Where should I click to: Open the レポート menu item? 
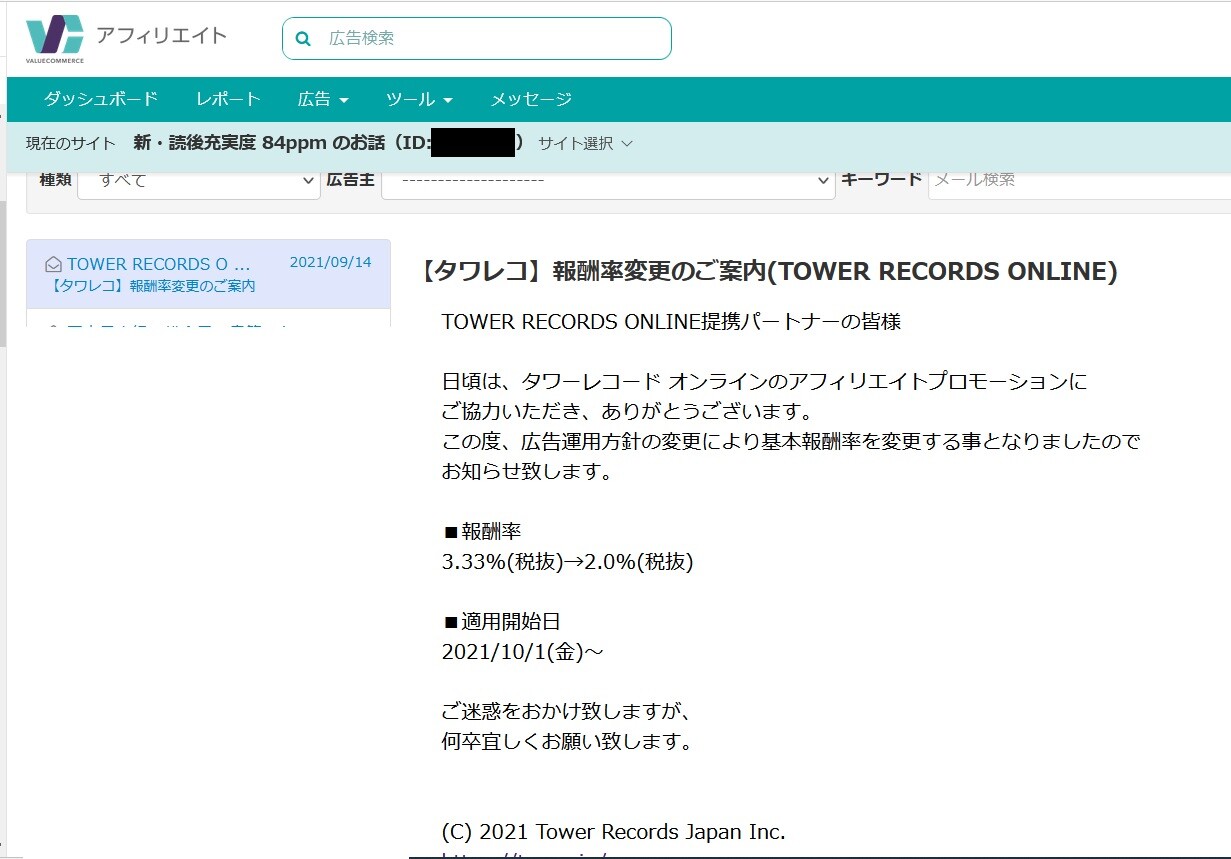[x=228, y=99]
